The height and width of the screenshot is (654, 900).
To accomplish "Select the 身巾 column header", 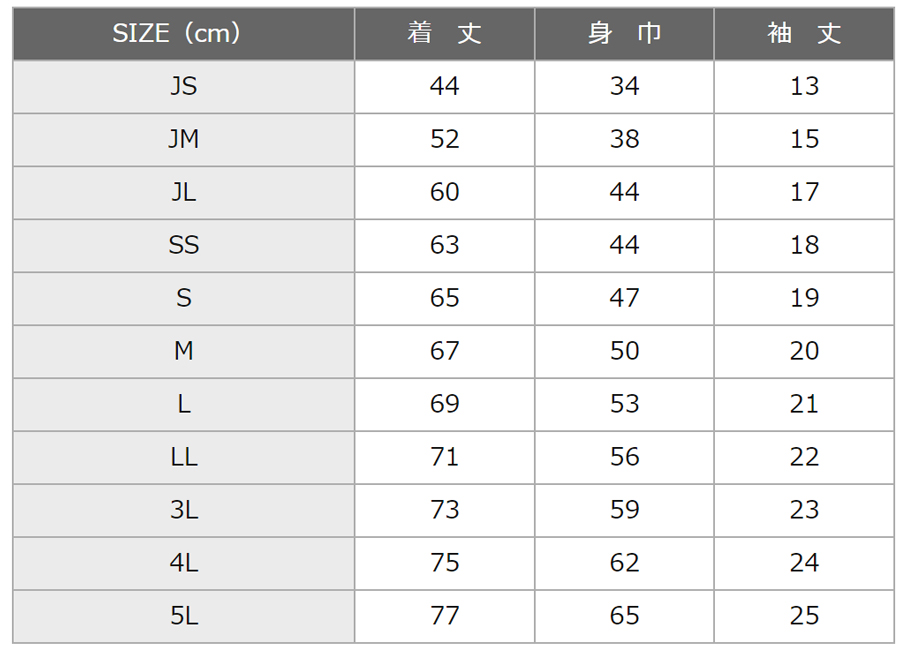I will coord(624,34).
